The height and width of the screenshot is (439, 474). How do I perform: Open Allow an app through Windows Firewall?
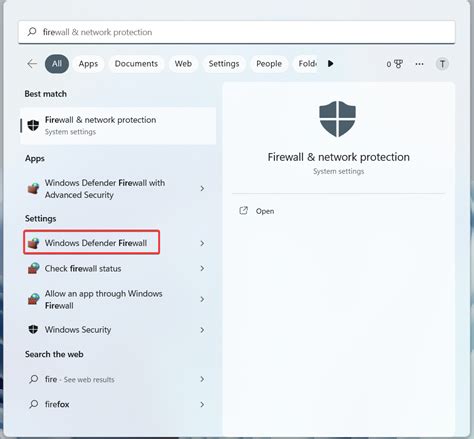pyautogui.click(x=118, y=299)
